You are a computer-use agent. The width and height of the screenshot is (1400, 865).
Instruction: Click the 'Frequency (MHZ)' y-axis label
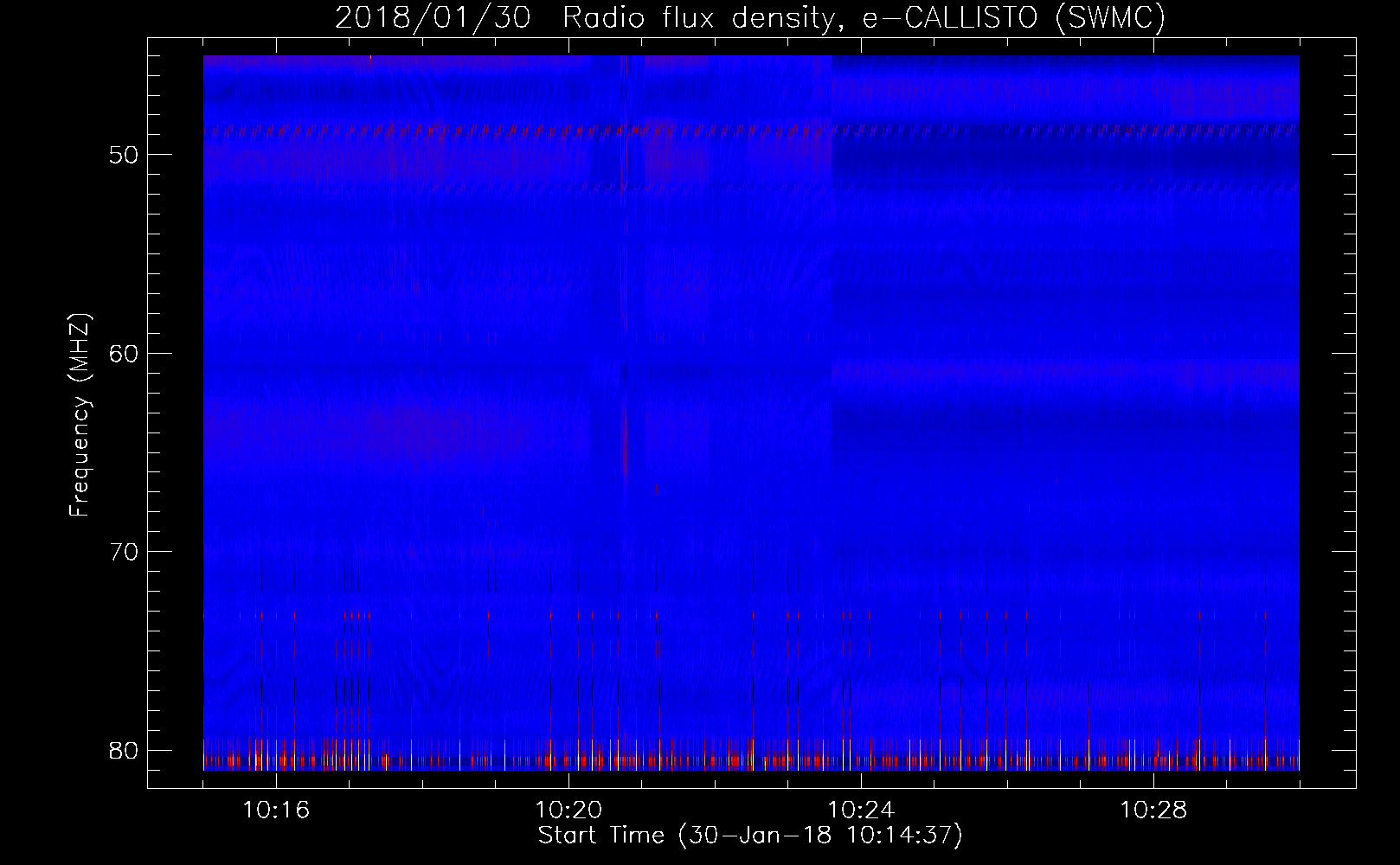80,414
